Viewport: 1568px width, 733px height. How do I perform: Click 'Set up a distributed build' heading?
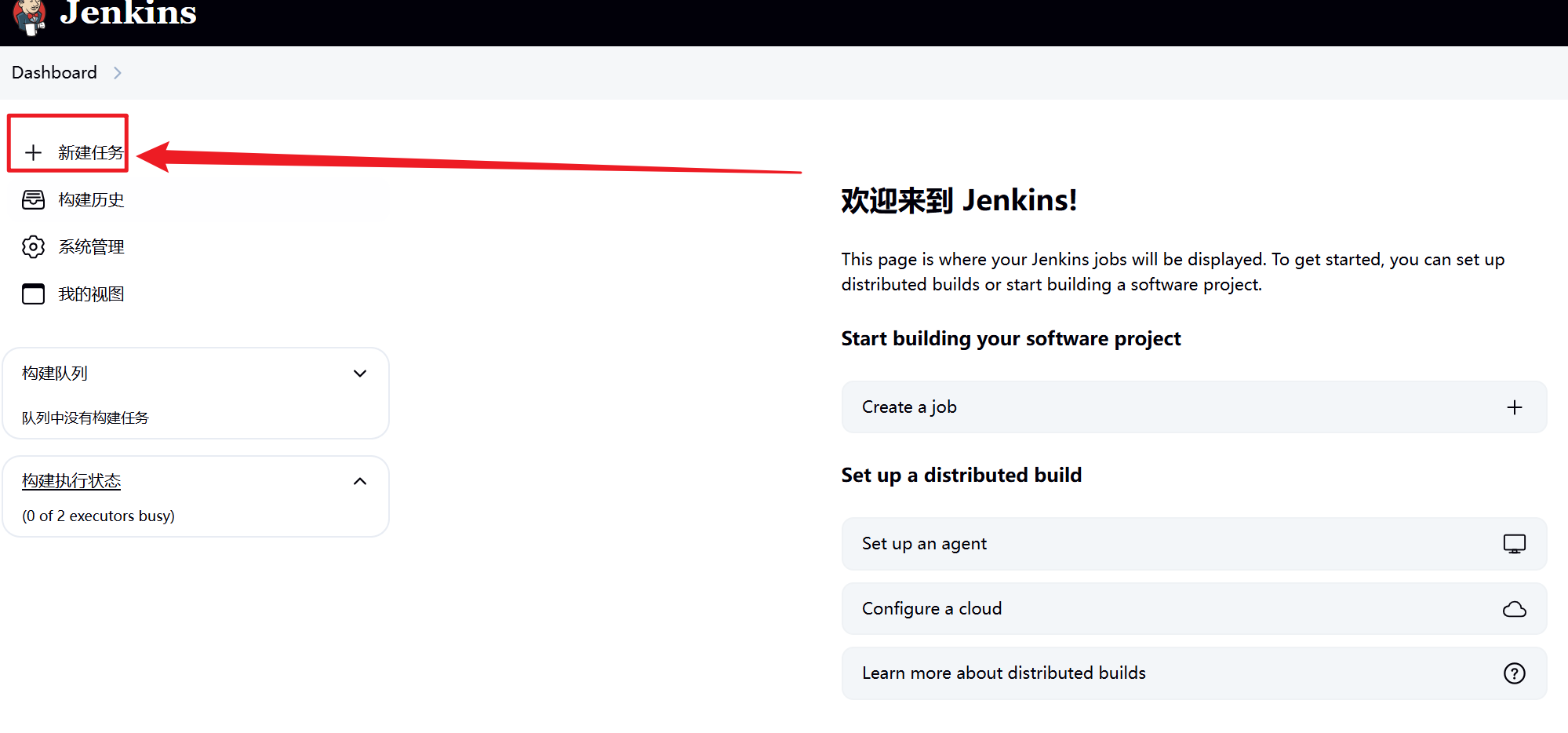coord(961,475)
